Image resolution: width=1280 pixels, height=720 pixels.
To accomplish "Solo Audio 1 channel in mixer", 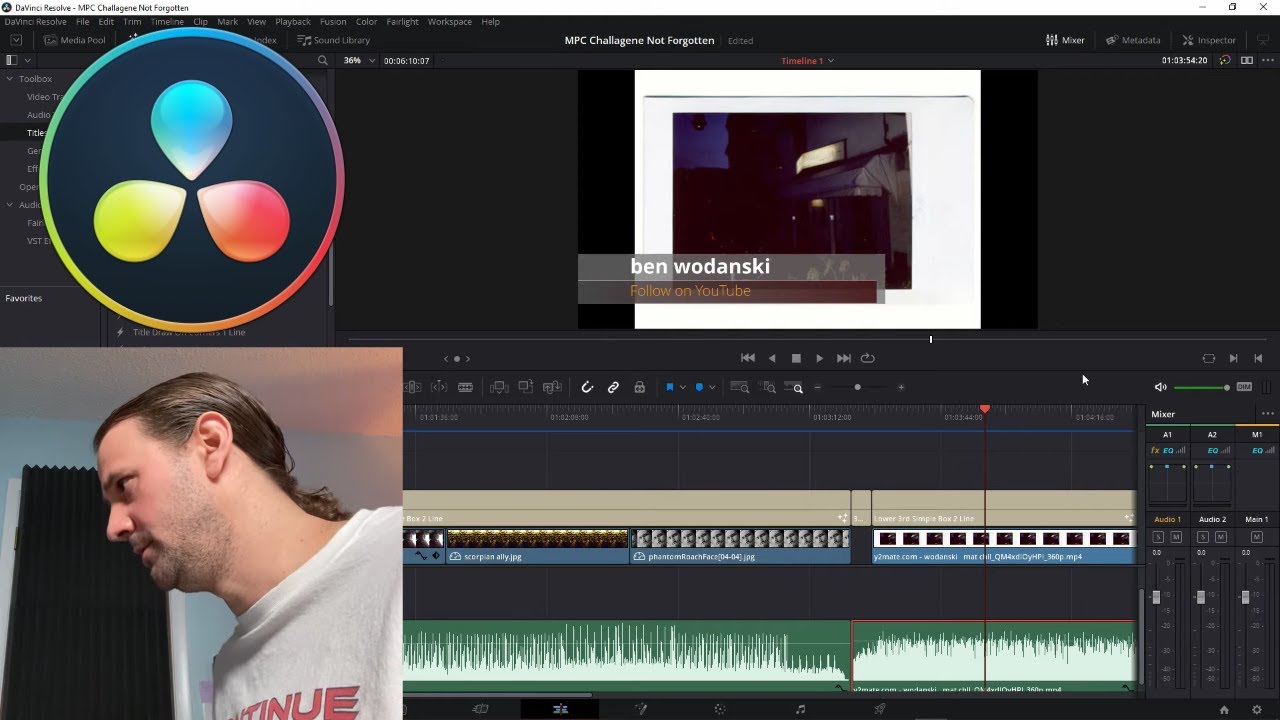I will (x=1158, y=537).
